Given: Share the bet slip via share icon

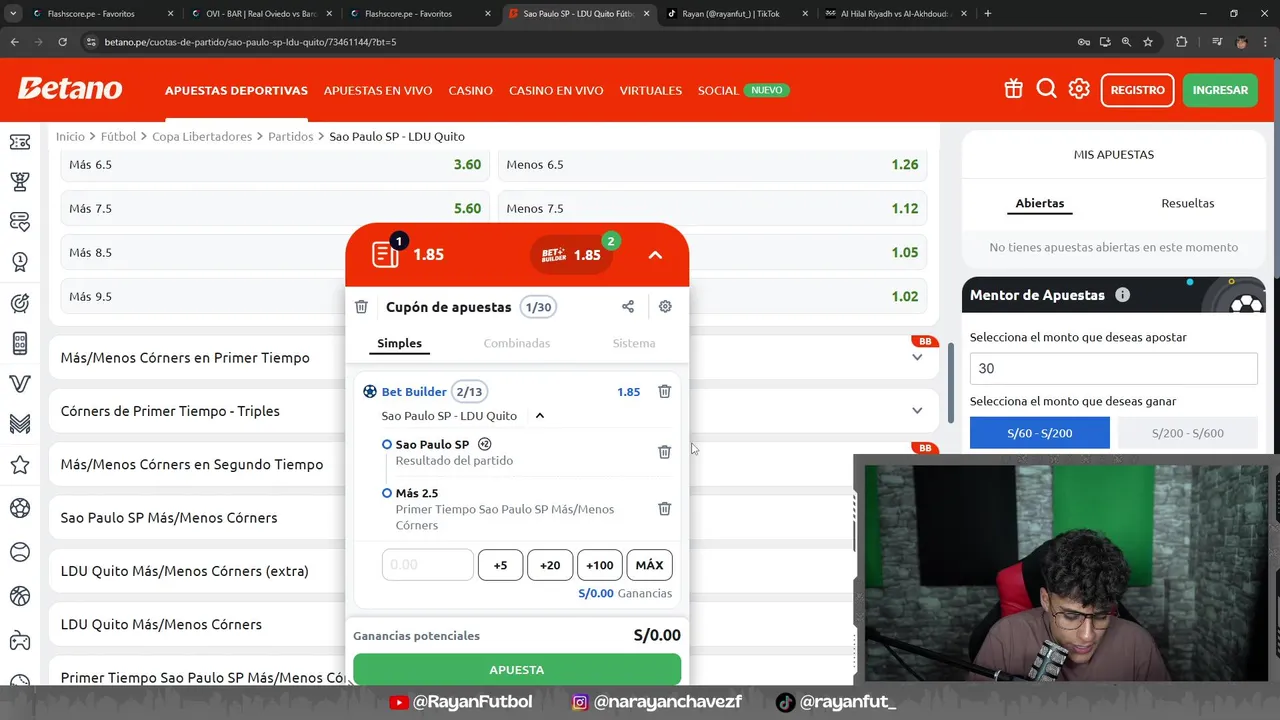Looking at the screenshot, I should [x=628, y=307].
